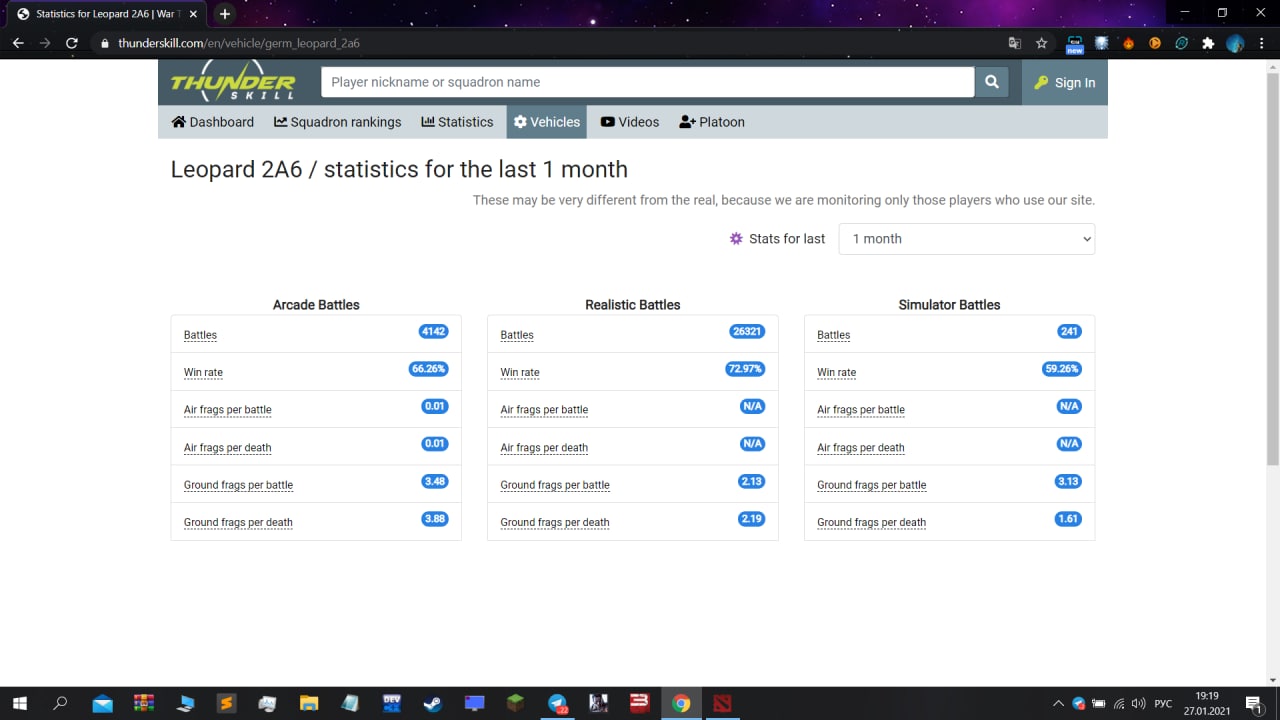Bookmark this page with the star
The height and width of the screenshot is (720, 1280).
[1042, 43]
